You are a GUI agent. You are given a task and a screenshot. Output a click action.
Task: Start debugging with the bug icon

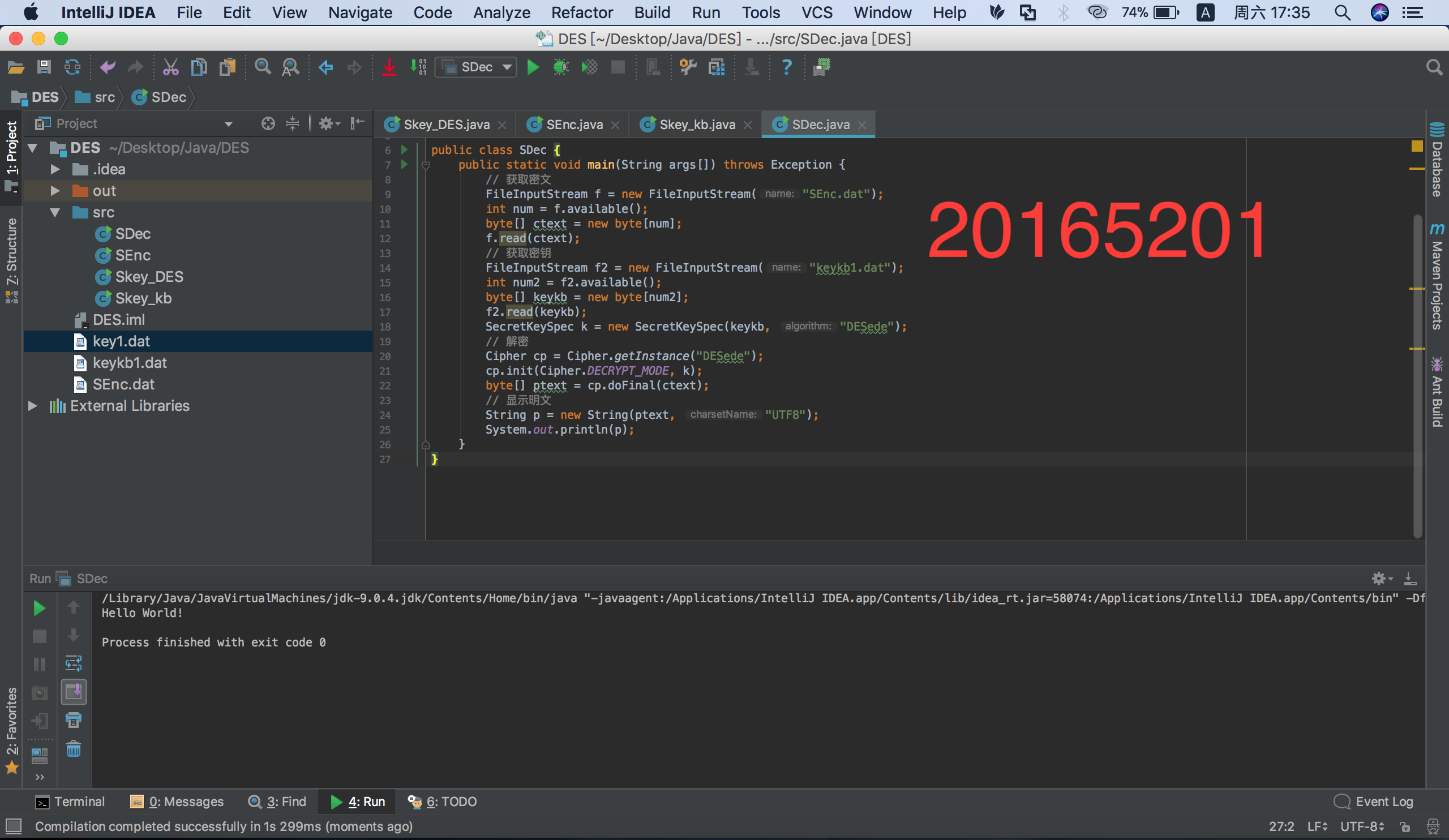(x=560, y=67)
